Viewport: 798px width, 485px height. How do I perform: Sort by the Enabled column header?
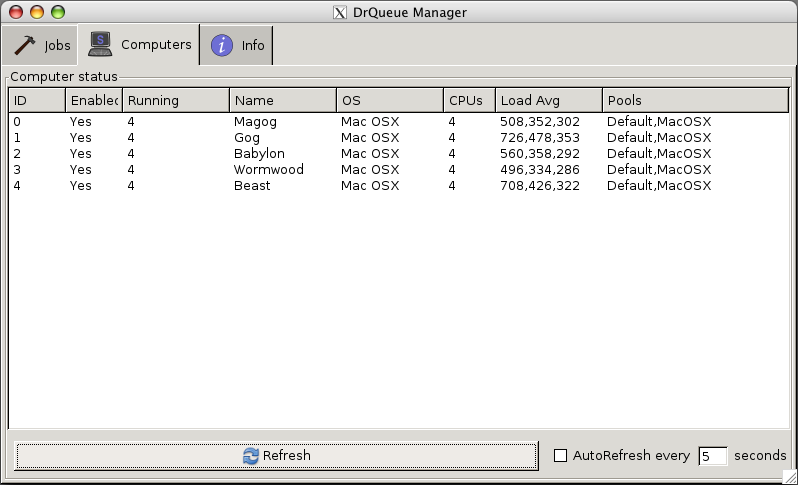pos(94,100)
